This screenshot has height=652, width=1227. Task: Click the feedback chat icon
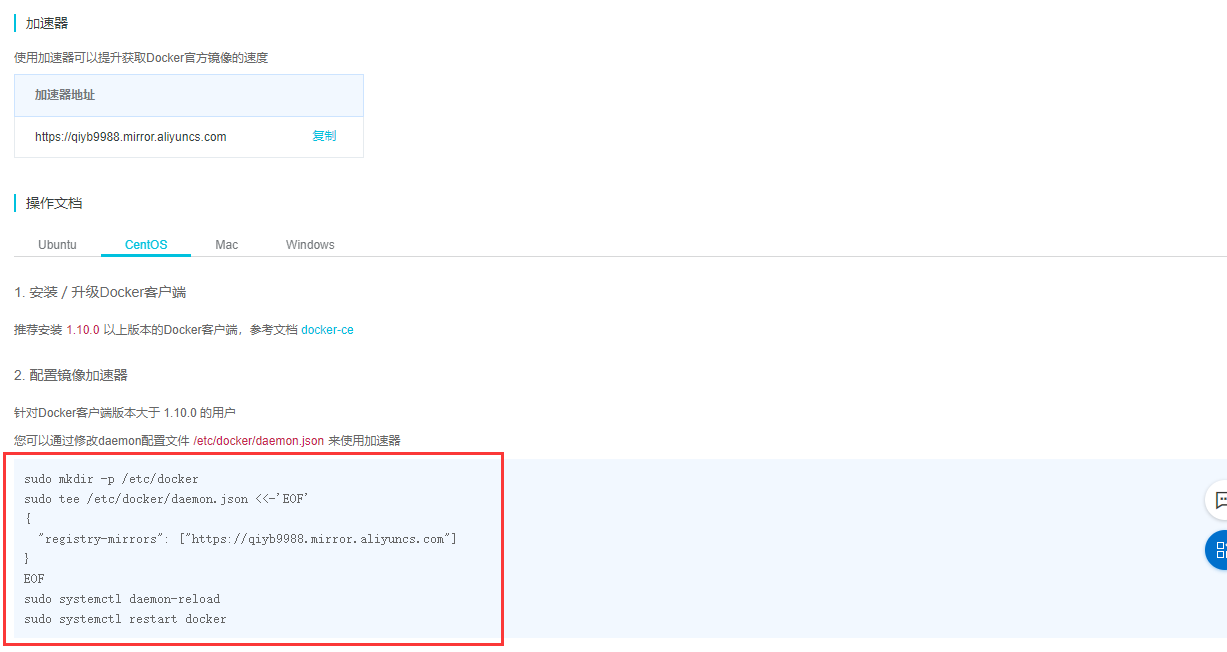coord(1218,499)
